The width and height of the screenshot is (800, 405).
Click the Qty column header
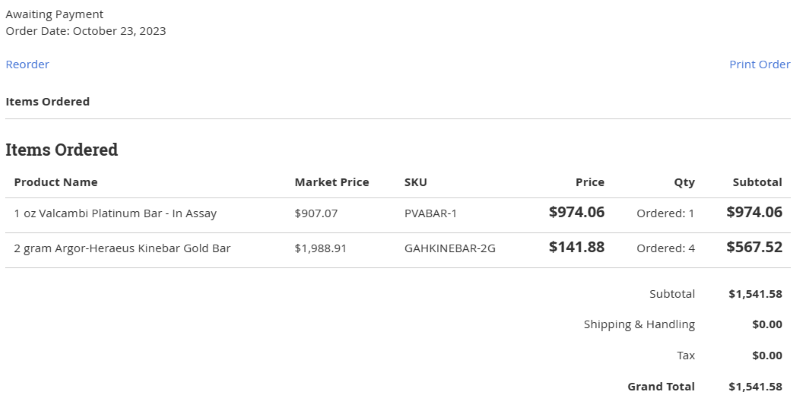point(684,182)
